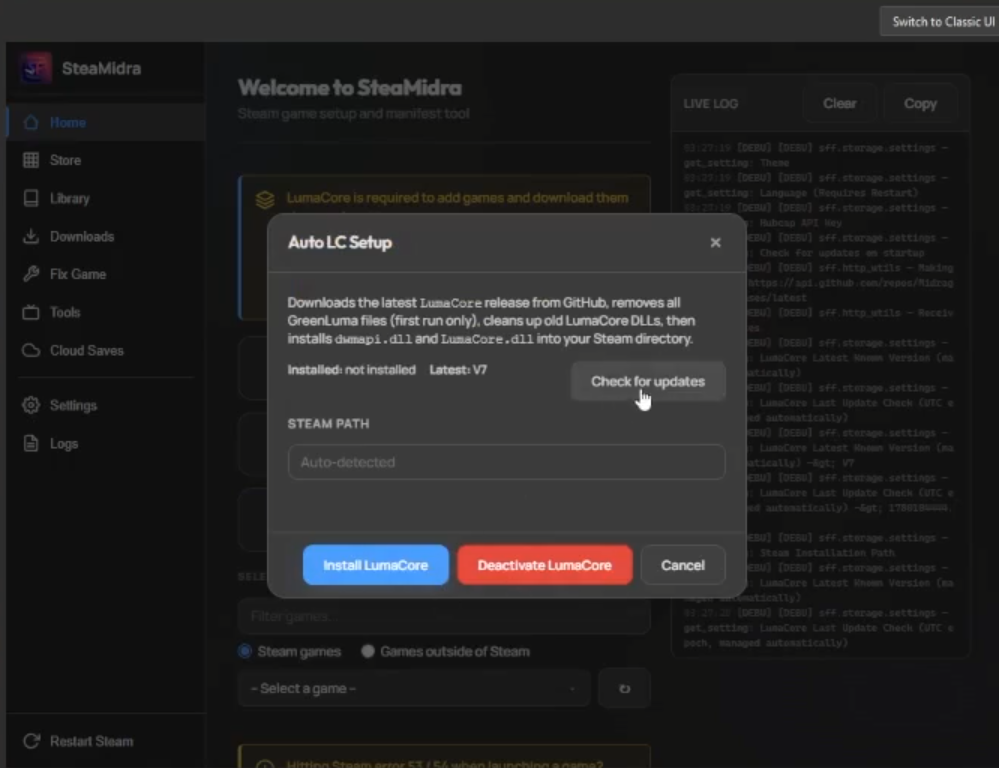Click the 'Latest: V7' version text

coord(458,370)
